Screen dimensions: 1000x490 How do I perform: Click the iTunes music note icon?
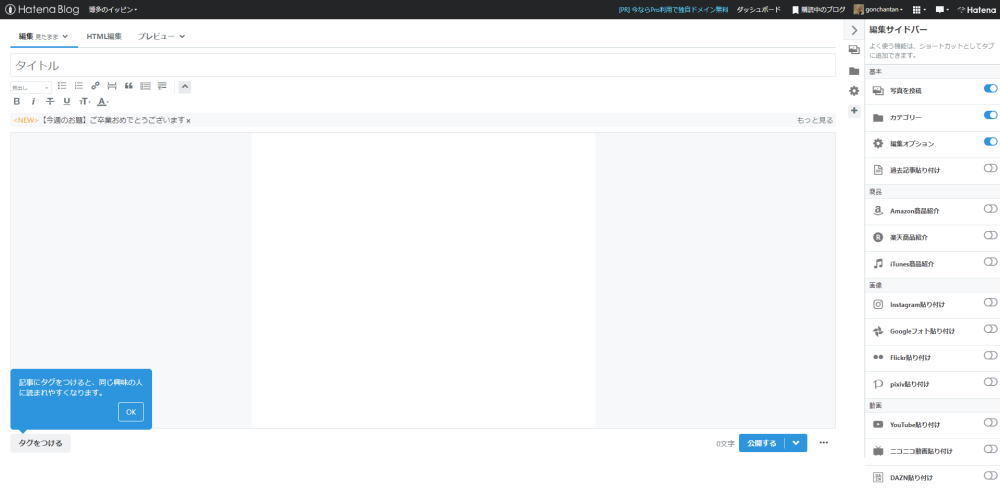pos(878,264)
